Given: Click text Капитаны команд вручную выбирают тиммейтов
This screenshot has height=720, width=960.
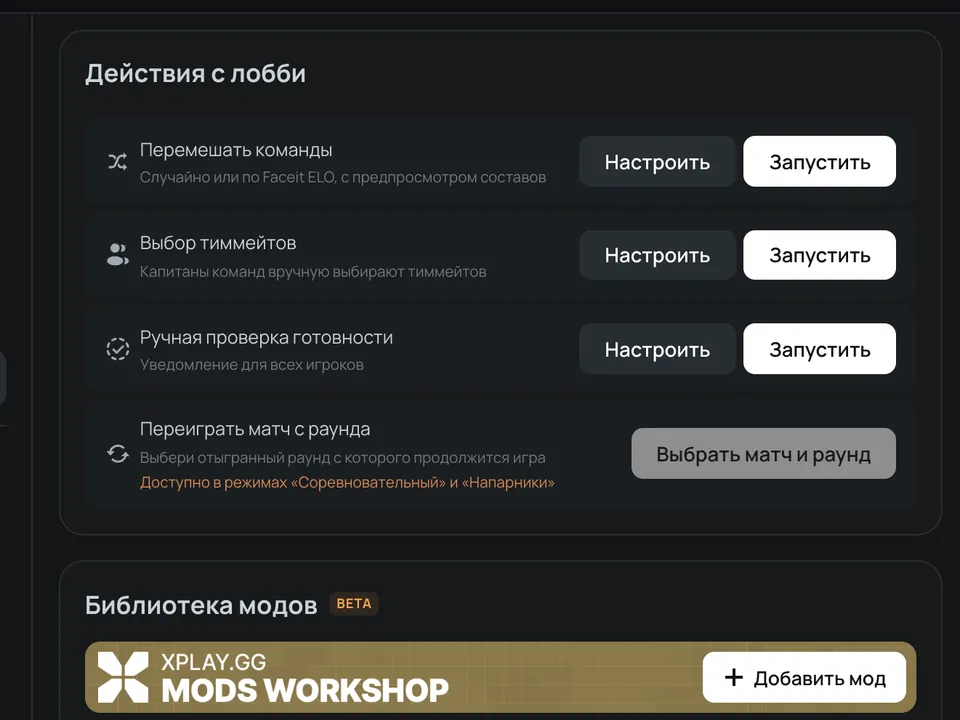Looking at the screenshot, I should [313, 272].
